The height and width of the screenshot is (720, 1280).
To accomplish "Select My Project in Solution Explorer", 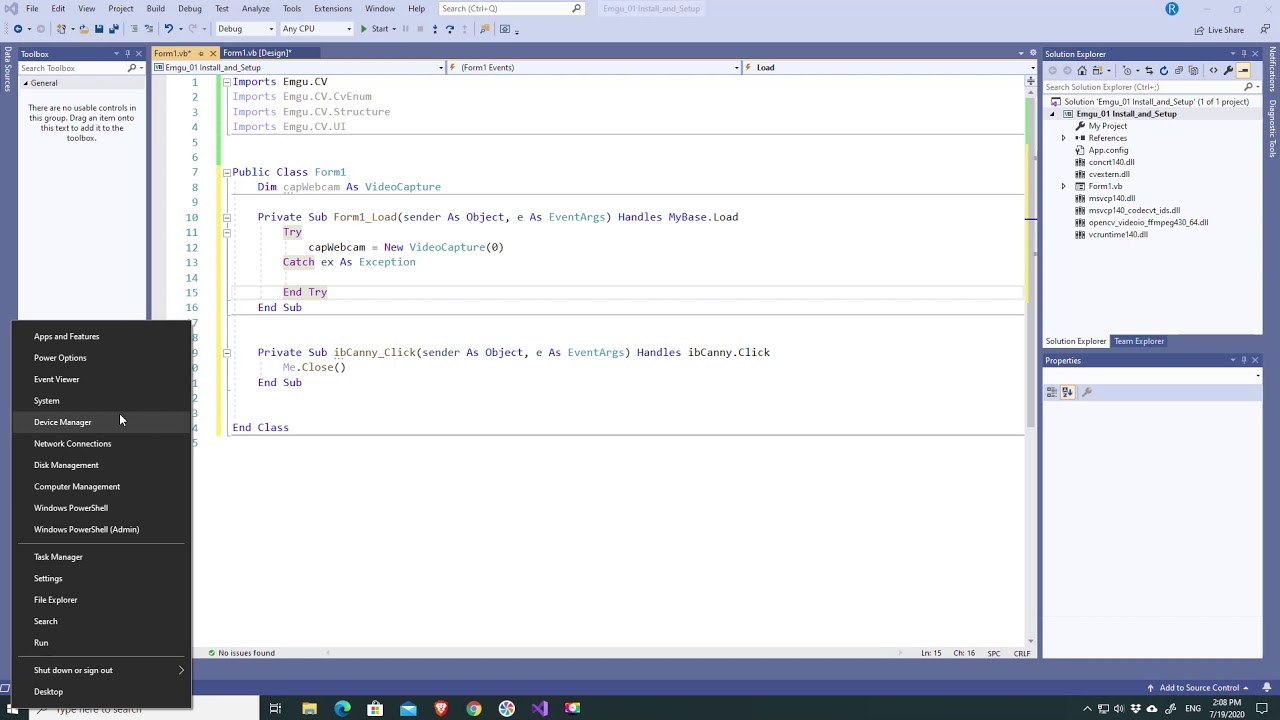I will 1107,126.
